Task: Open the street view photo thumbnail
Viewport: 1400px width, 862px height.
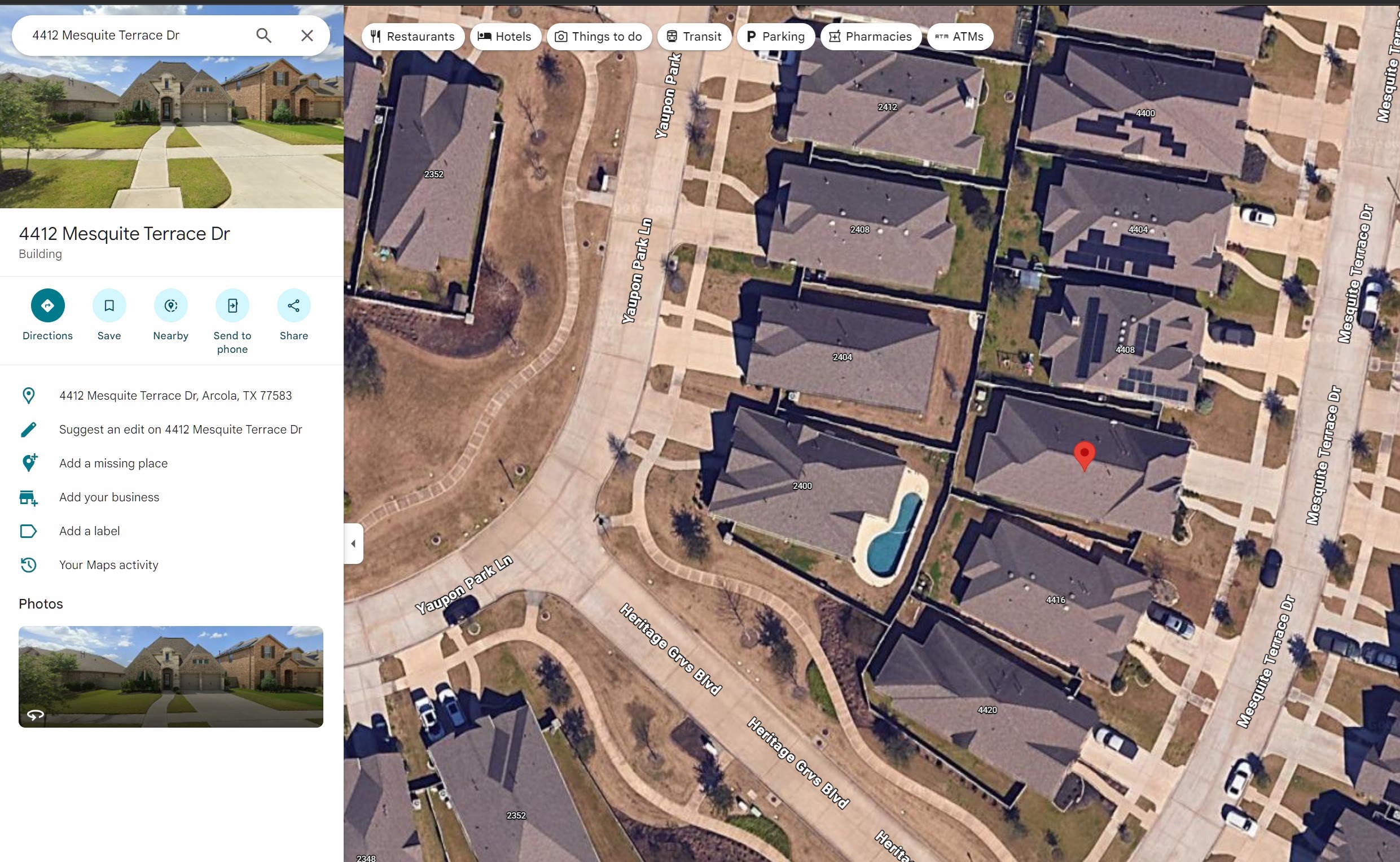Action: point(171,677)
